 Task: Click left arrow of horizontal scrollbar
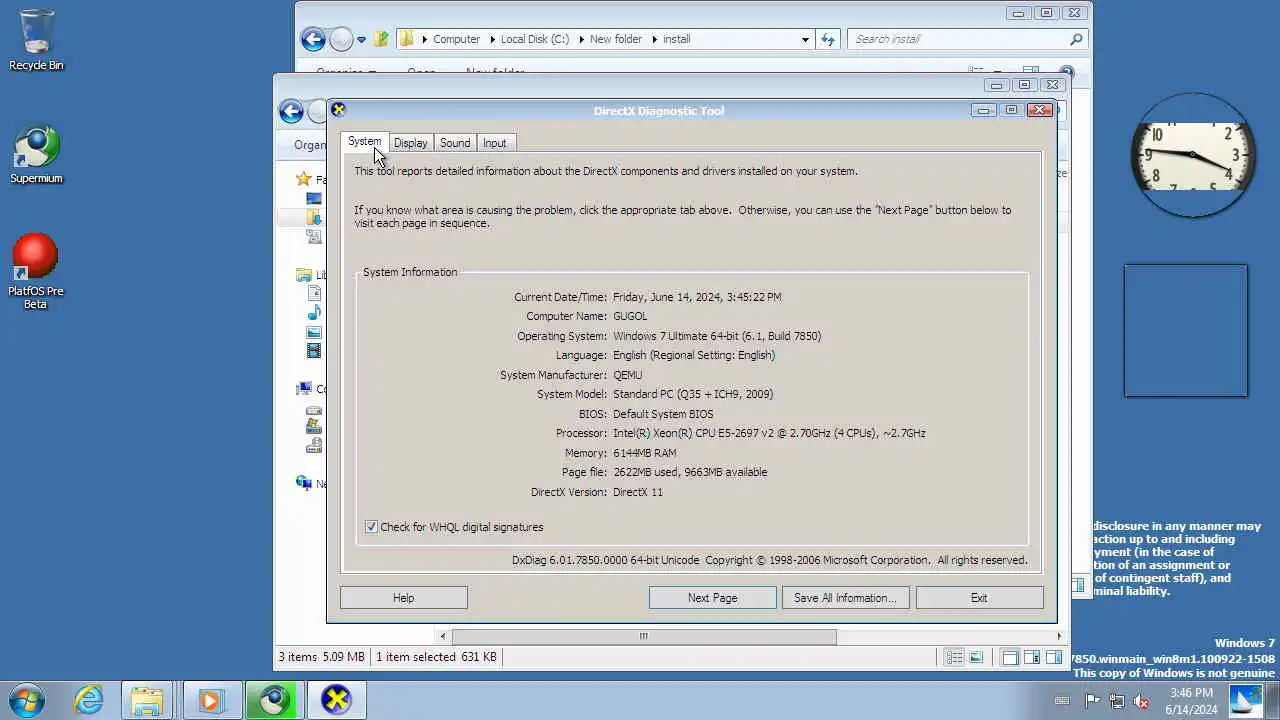pyautogui.click(x=443, y=636)
